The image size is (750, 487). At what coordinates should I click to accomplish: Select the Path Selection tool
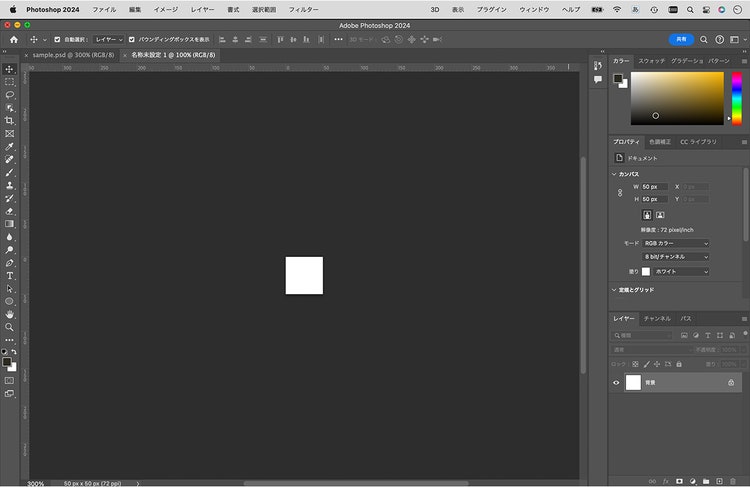(x=9, y=289)
